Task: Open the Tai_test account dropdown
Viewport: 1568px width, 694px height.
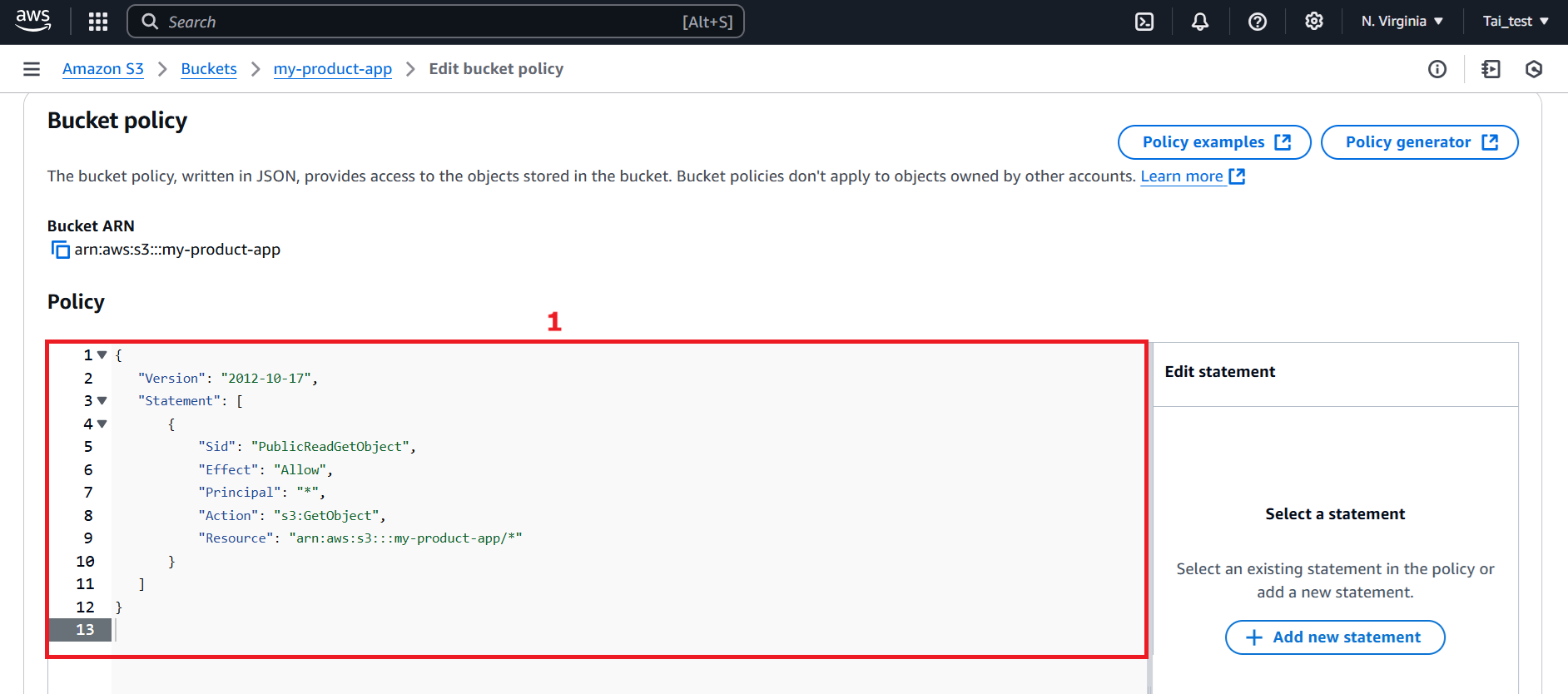Action: click(1516, 22)
